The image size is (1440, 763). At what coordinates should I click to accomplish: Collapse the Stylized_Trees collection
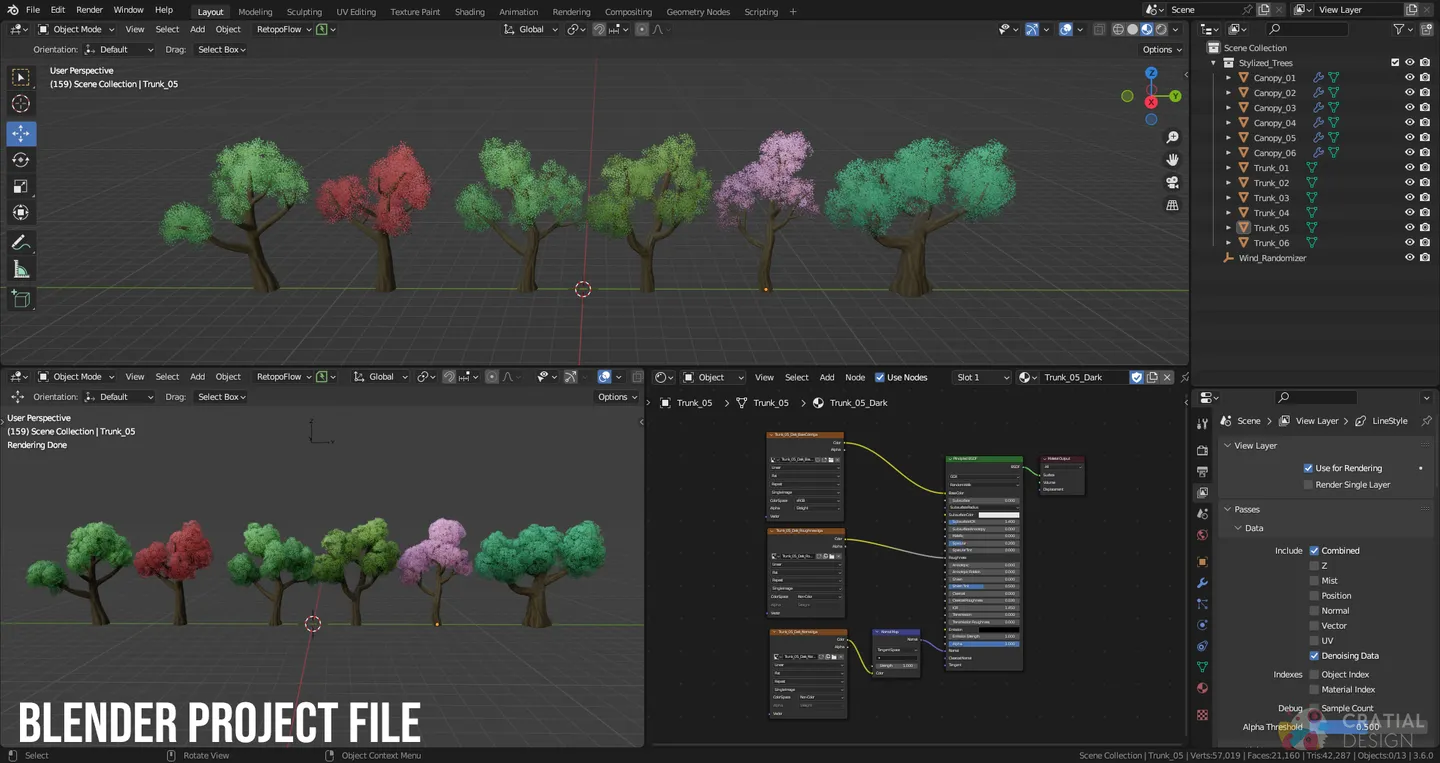click(x=1214, y=63)
